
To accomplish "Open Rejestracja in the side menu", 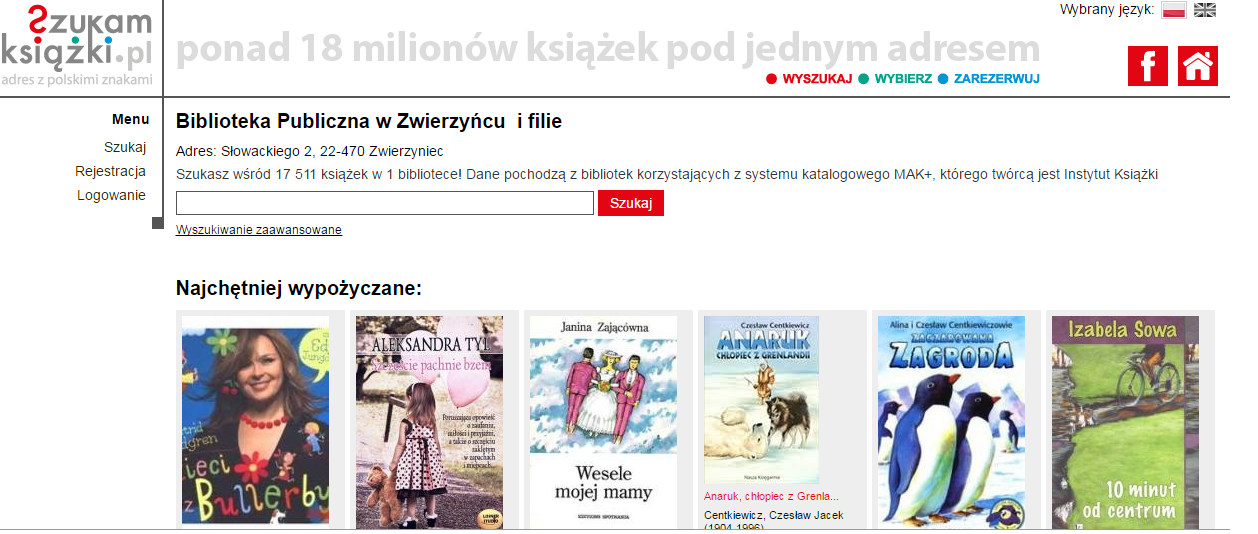I will pos(111,171).
